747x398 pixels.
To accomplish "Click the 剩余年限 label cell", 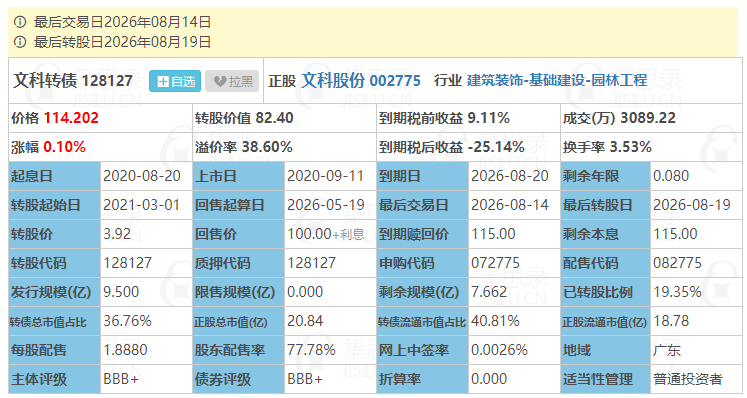I will [606, 176].
